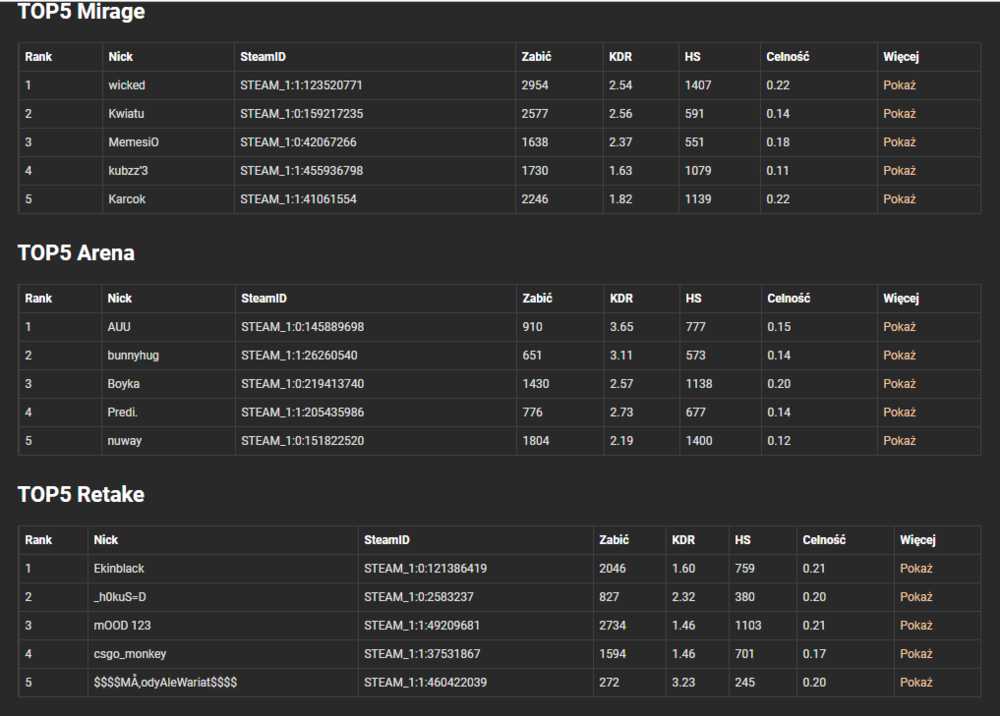The width and height of the screenshot is (1000, 716).
Task: Select SteamID STEAM_1:0:145889698
Action: pyautogui.click(x=302, y=327)
